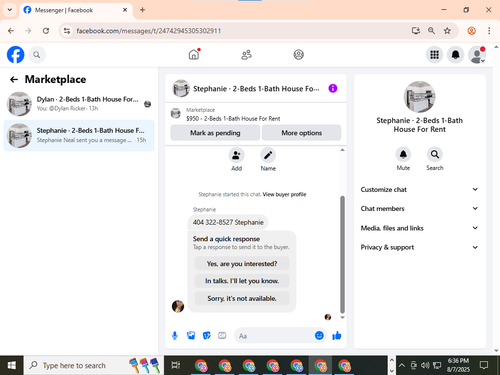Open Task View on taskbar

pos(176,365)
